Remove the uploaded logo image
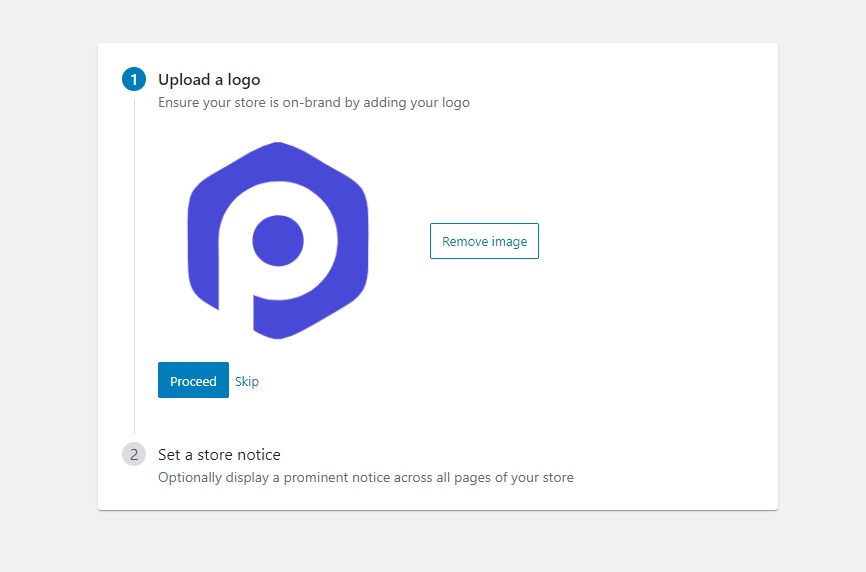The width and height of the screenshot is (866, 572). [x=484, y=241]
